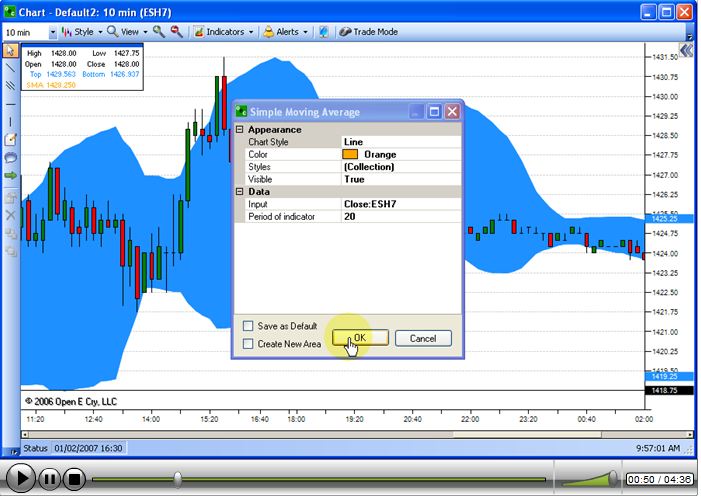Select the Chart Style property row

coord(353,142)
